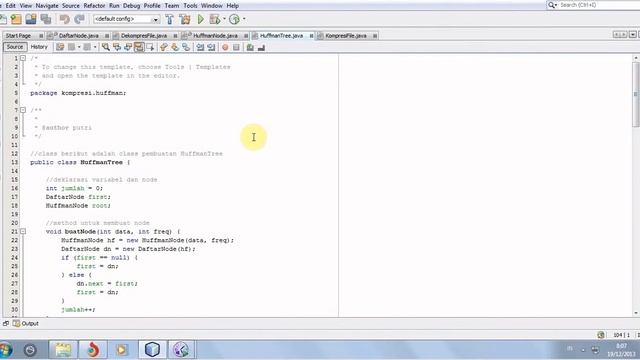Image resolution: width=640 pixels, height=360 pixels.
Task: Open the Tools menu
Action: [190, 6]
